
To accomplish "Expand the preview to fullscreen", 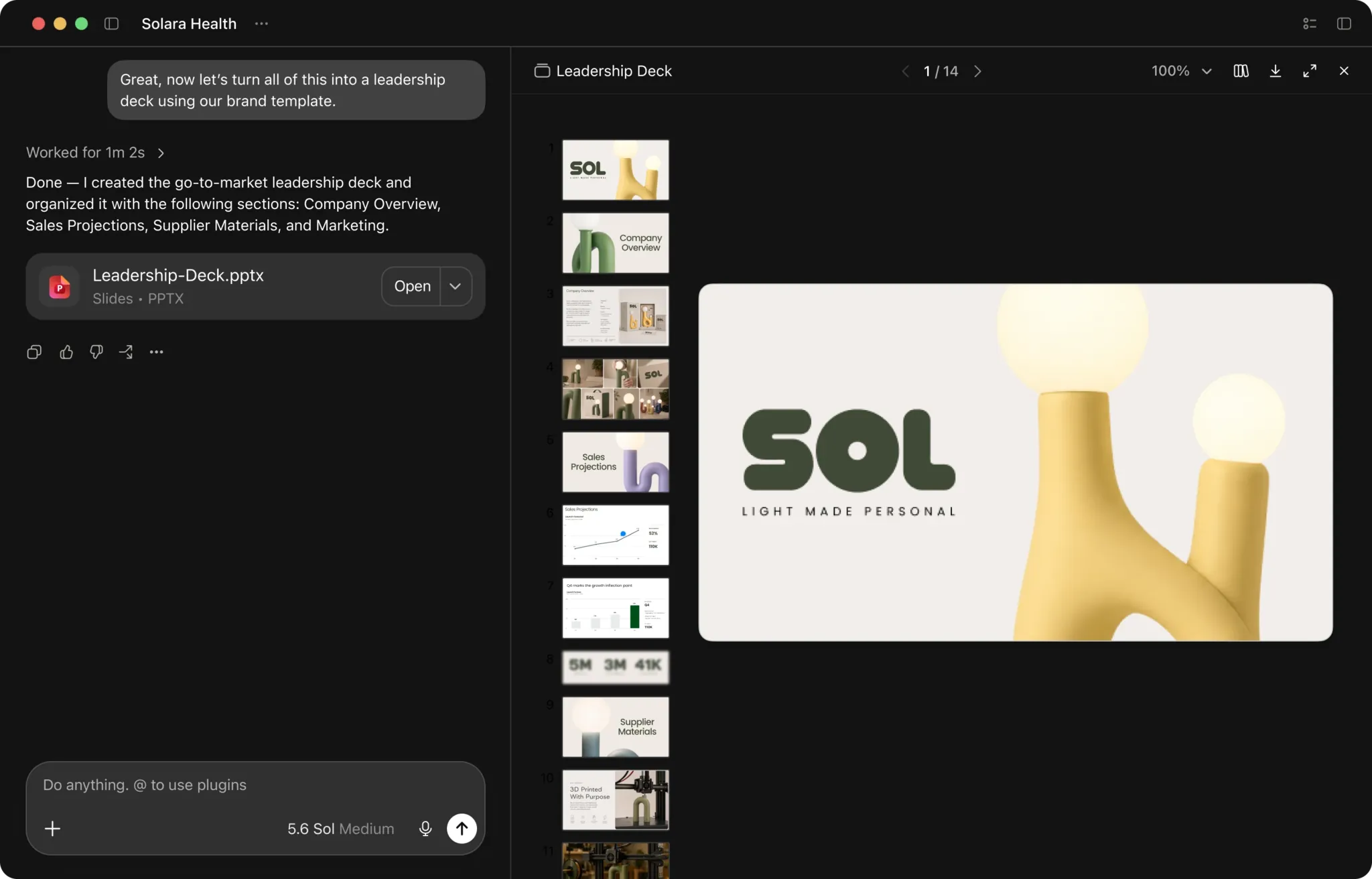I will [1310, 71].
